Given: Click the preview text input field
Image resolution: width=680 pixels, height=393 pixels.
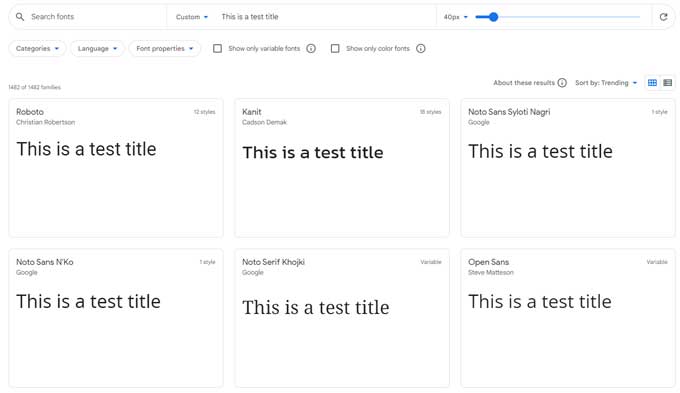Looking at the screenshot, I should coord(325,17).
